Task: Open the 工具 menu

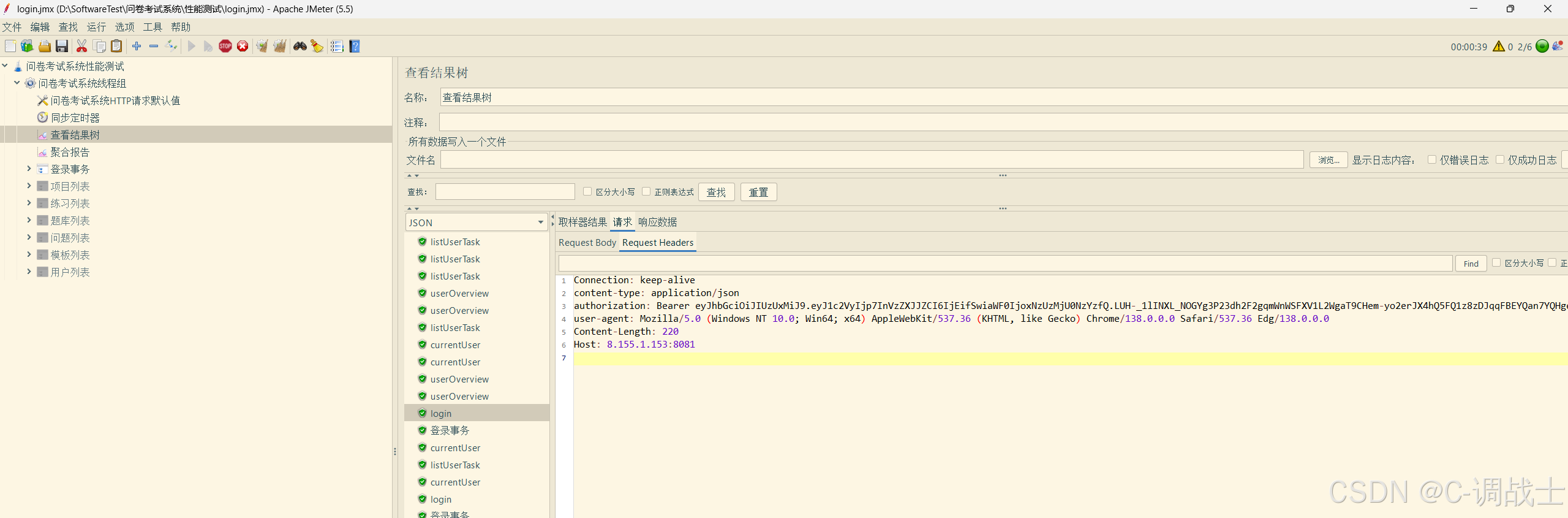Action: [153, 27]
